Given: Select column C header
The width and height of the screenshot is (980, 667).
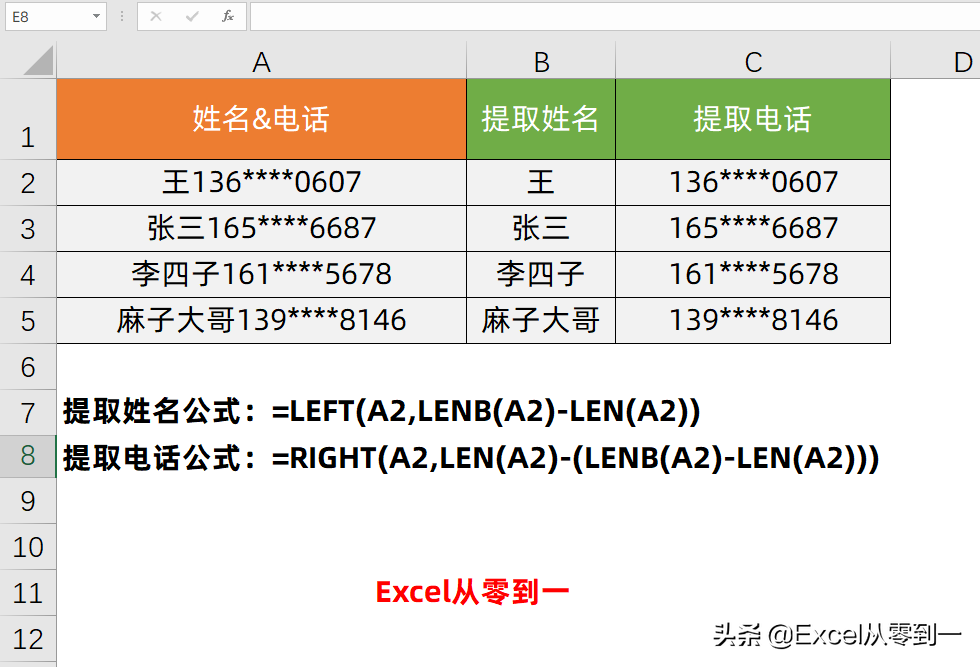Looking at the screenshot, I should click(753, 61).
